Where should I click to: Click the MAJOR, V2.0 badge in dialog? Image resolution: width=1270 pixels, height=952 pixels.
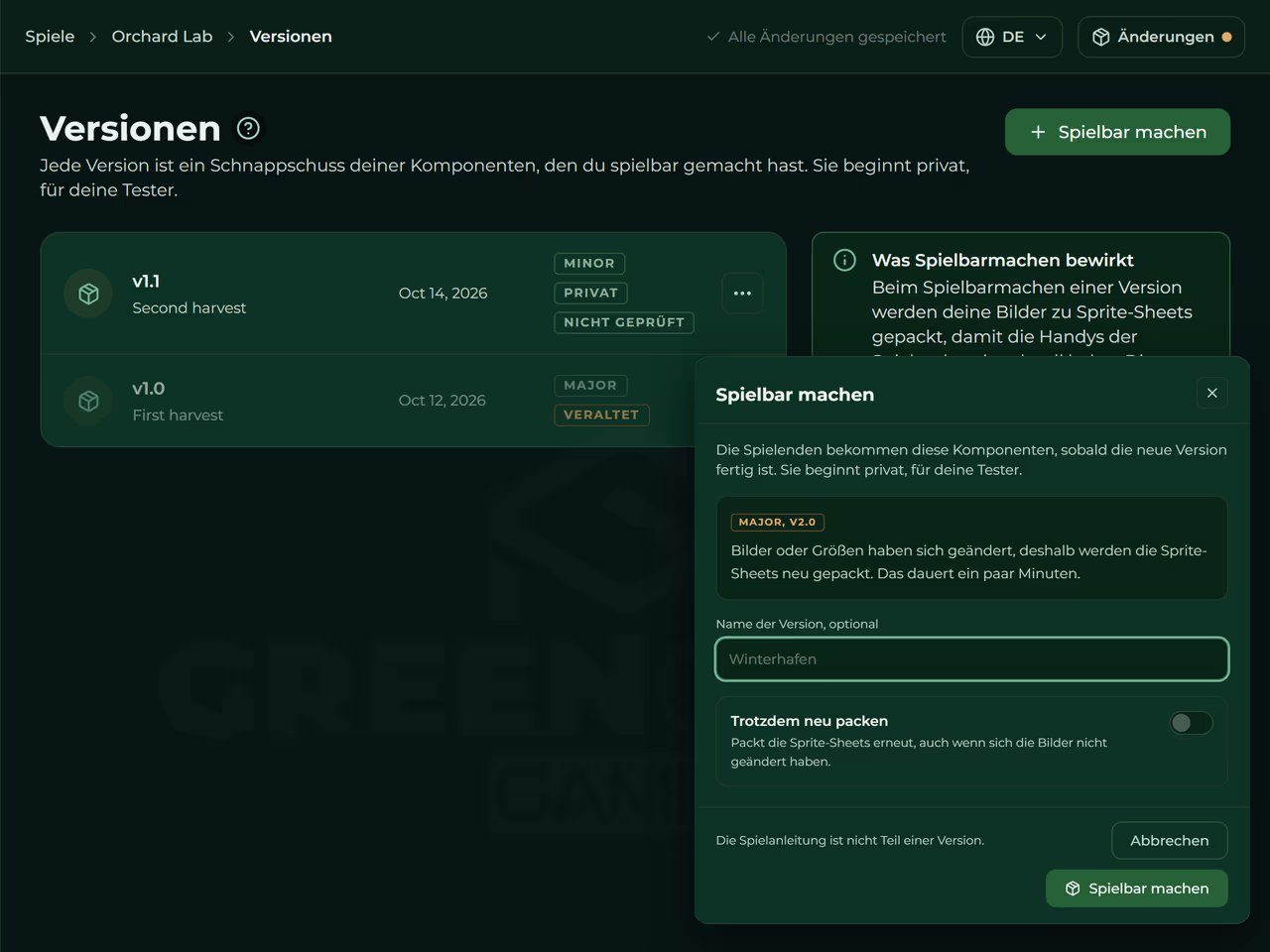pyautogui.click(x=777, y=523)
